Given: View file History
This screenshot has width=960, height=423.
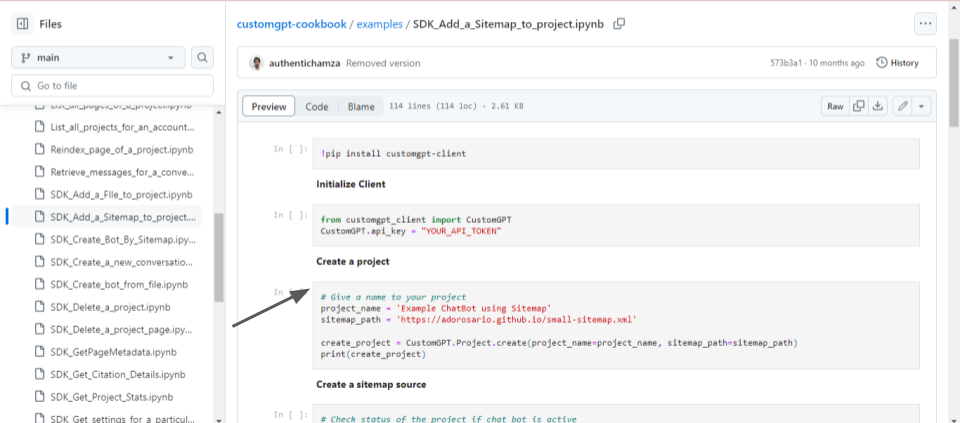Looking at the screenshot, I should coord(898,62).
